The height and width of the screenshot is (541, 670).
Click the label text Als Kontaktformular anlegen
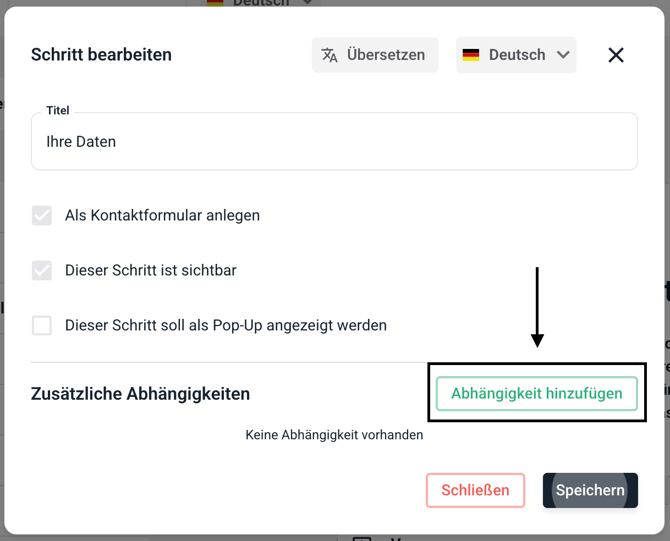pyautogui.click(x=162, y=215)
